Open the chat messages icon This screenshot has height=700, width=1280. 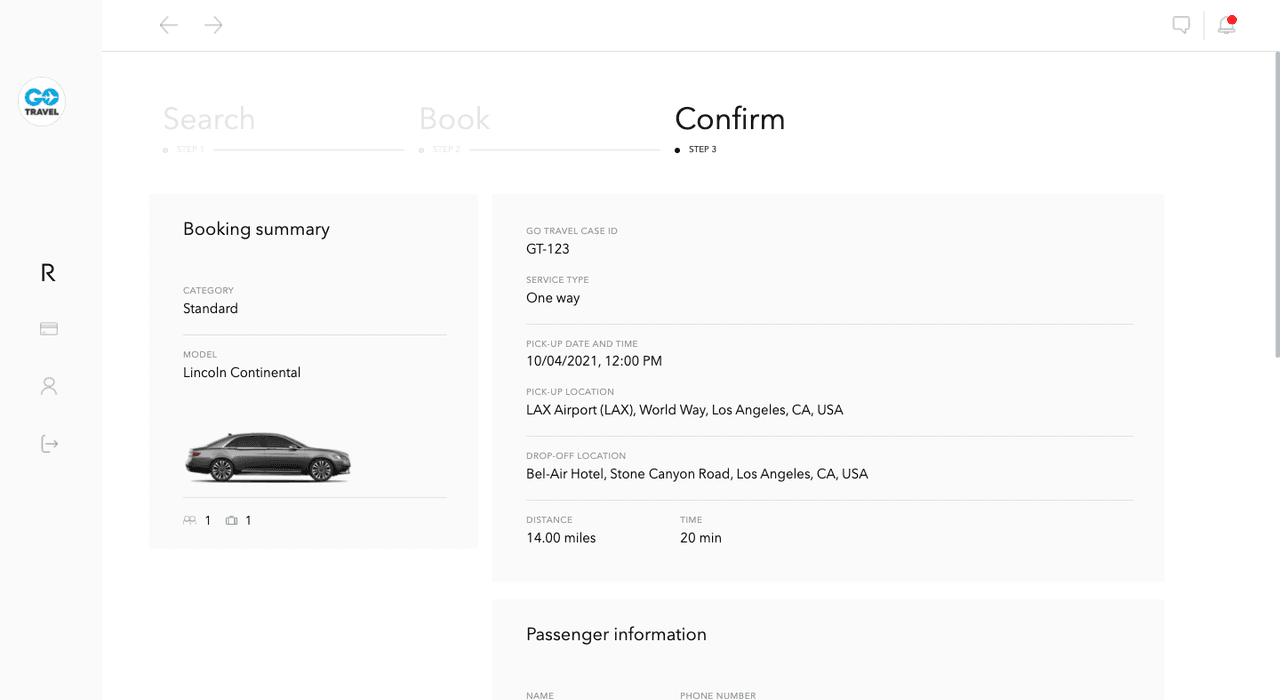(1181, 25)
